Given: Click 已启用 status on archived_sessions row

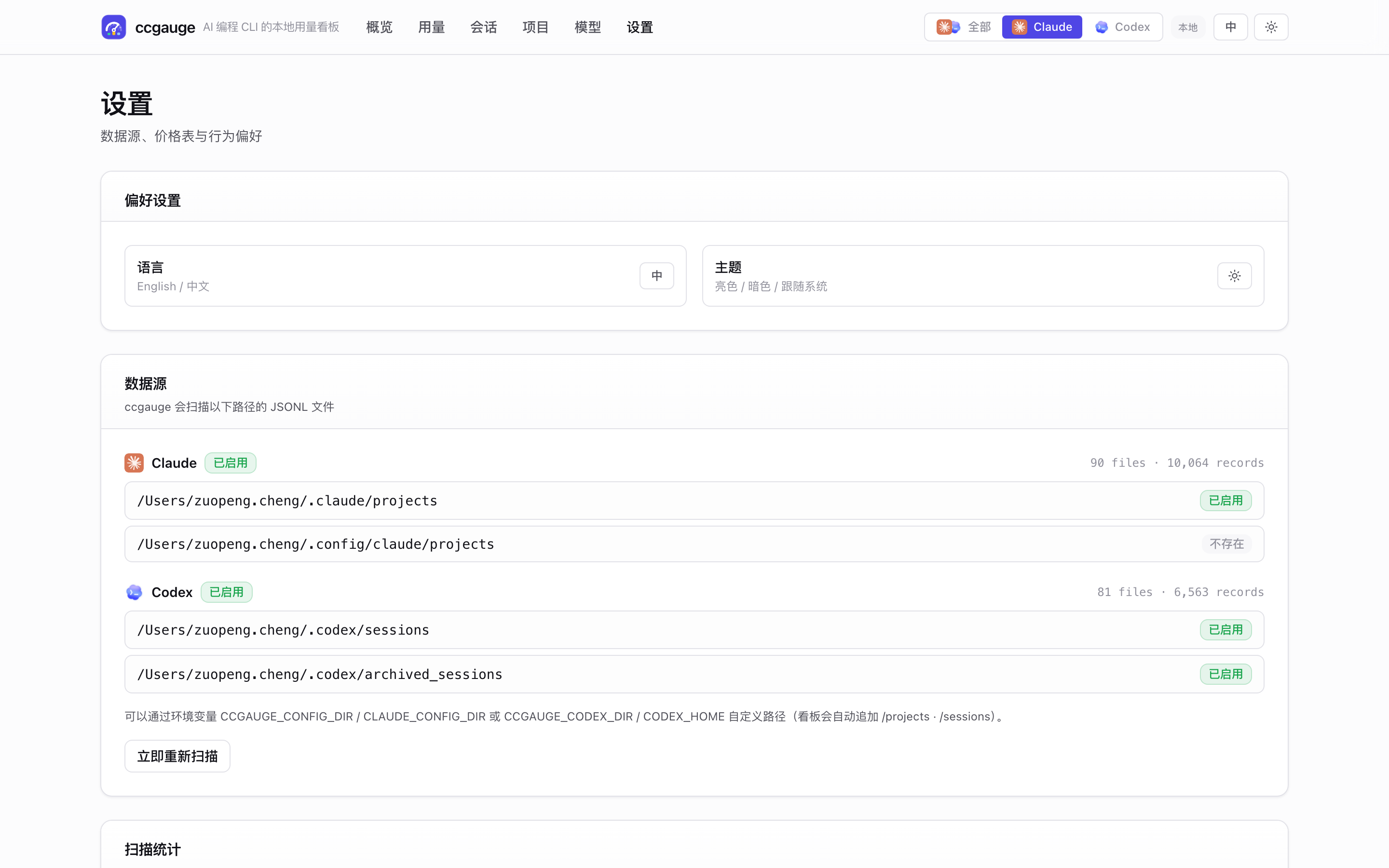Looking at the screenshot, I should pyautogui.click(x=1226, y=674).
